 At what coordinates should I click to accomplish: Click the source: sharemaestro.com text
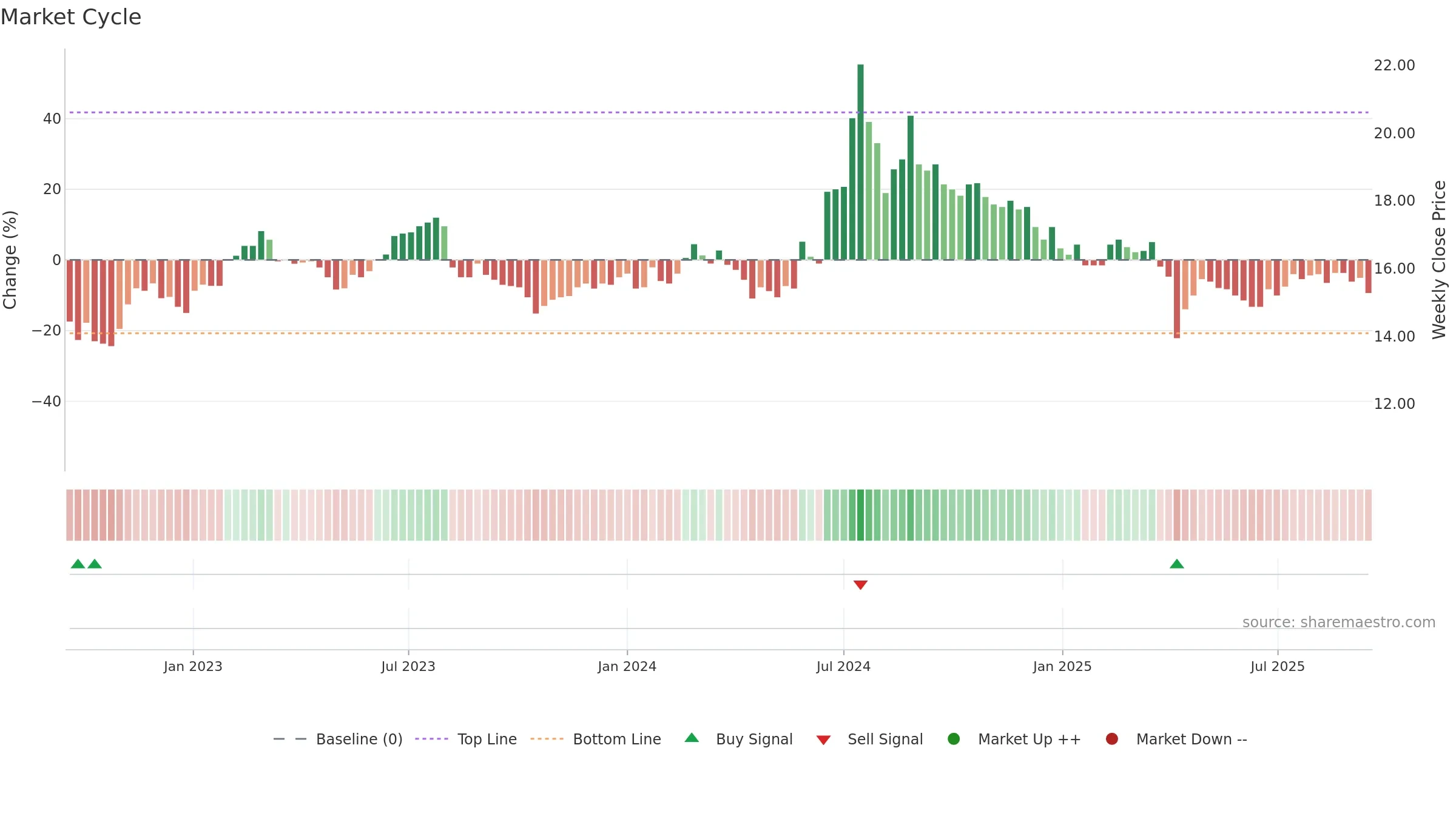[x=1339, y=622]
